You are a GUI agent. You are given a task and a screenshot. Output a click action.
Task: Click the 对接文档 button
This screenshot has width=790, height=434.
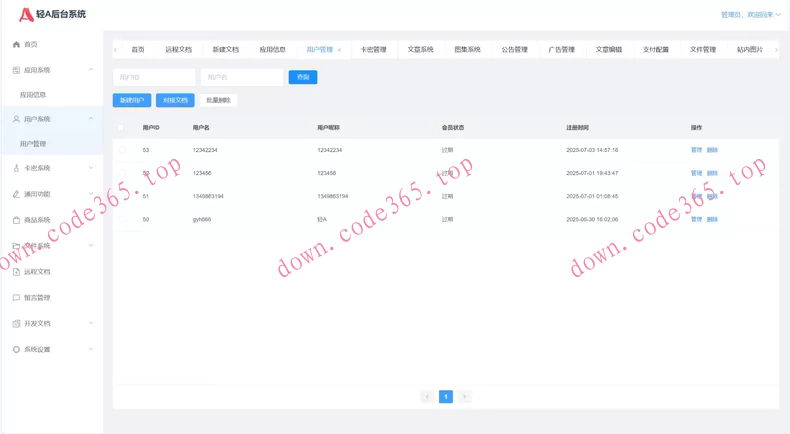[x=175, y=100]
